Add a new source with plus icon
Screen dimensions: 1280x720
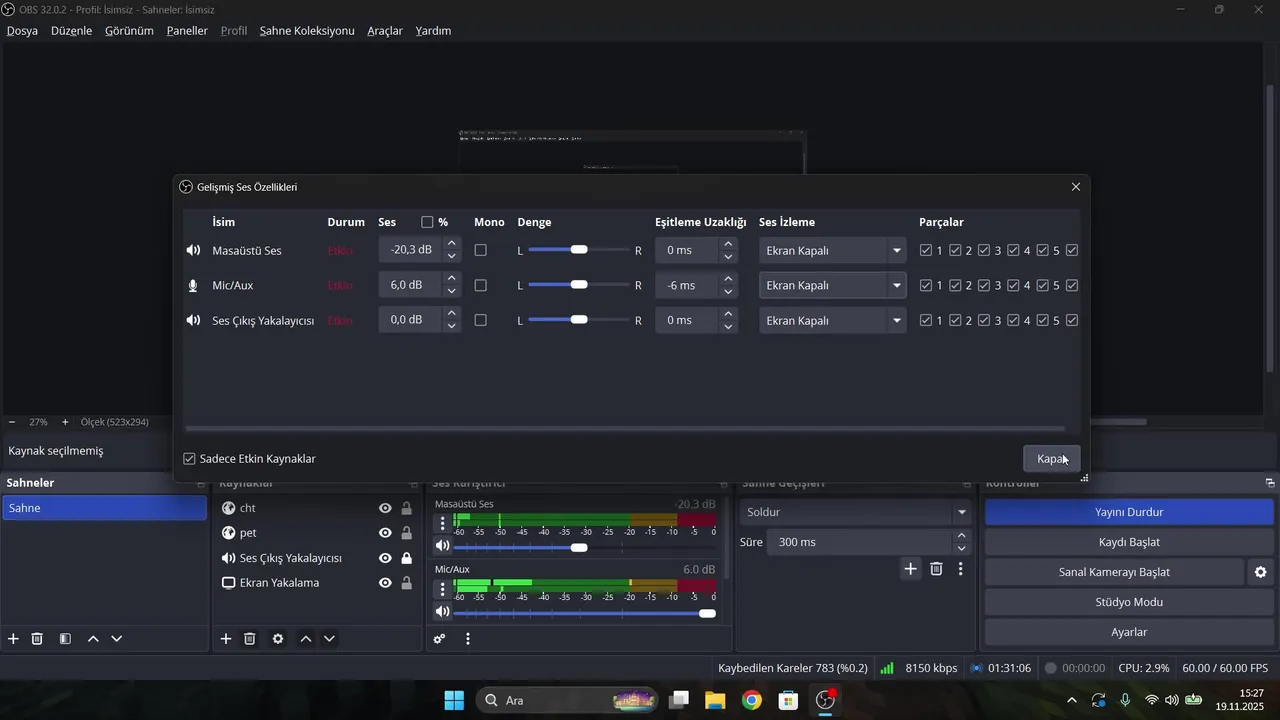226,638
